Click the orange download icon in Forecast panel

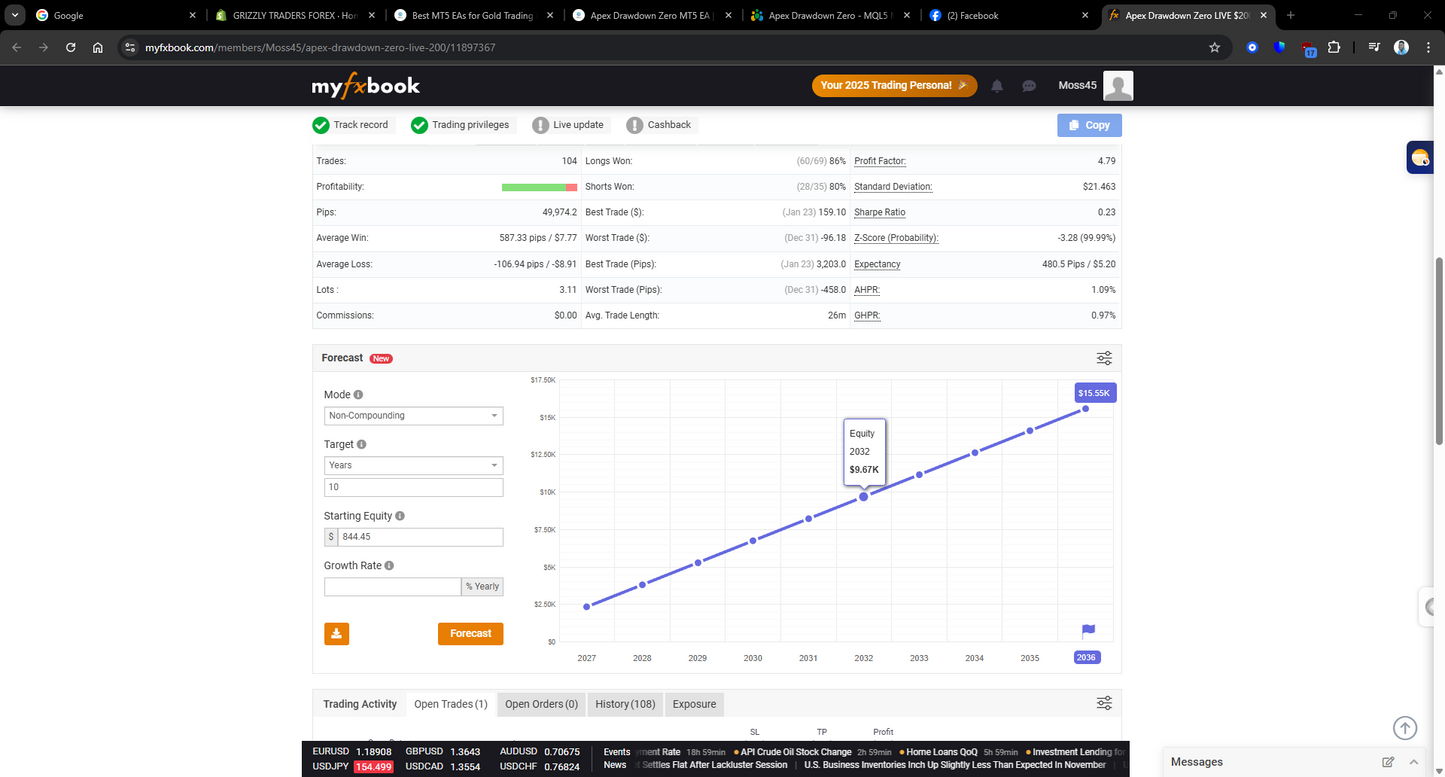(x=336, y=633)
